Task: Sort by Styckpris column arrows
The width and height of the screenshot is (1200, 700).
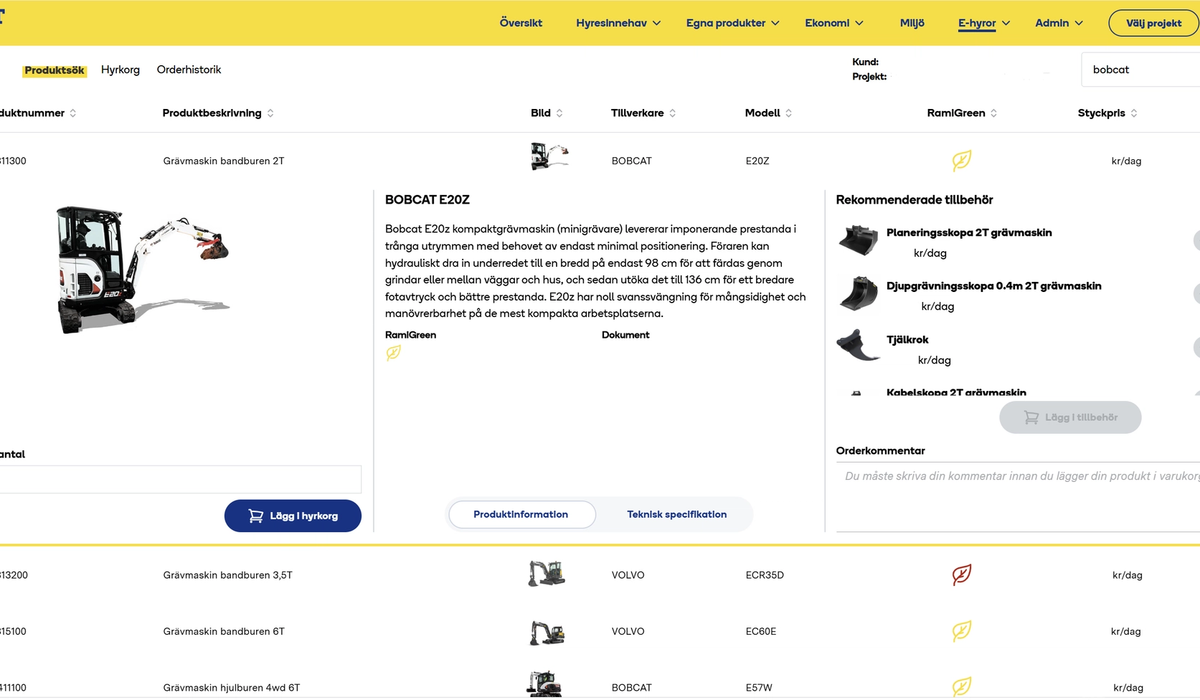Action: [x=1134, y=113]
